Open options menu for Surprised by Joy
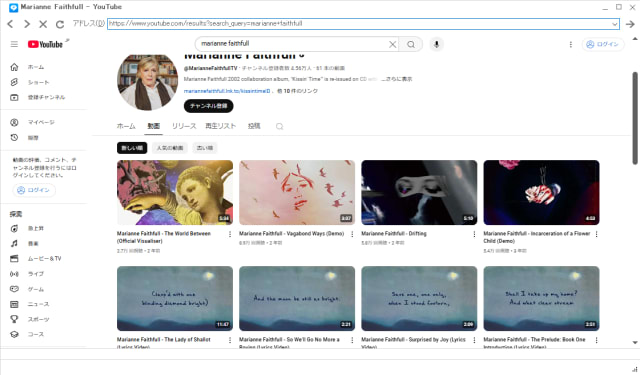The width and height of the screenshot is (640, 375). [x=474, y=340]
